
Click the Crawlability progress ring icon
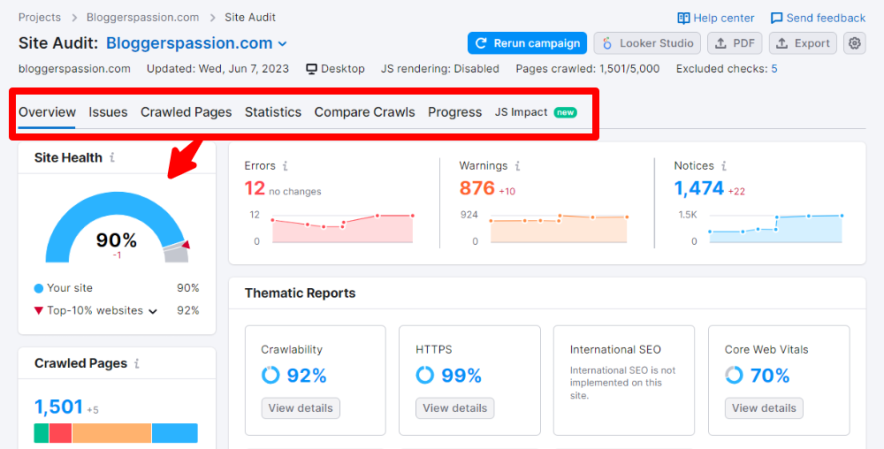(x=271, y=375)
